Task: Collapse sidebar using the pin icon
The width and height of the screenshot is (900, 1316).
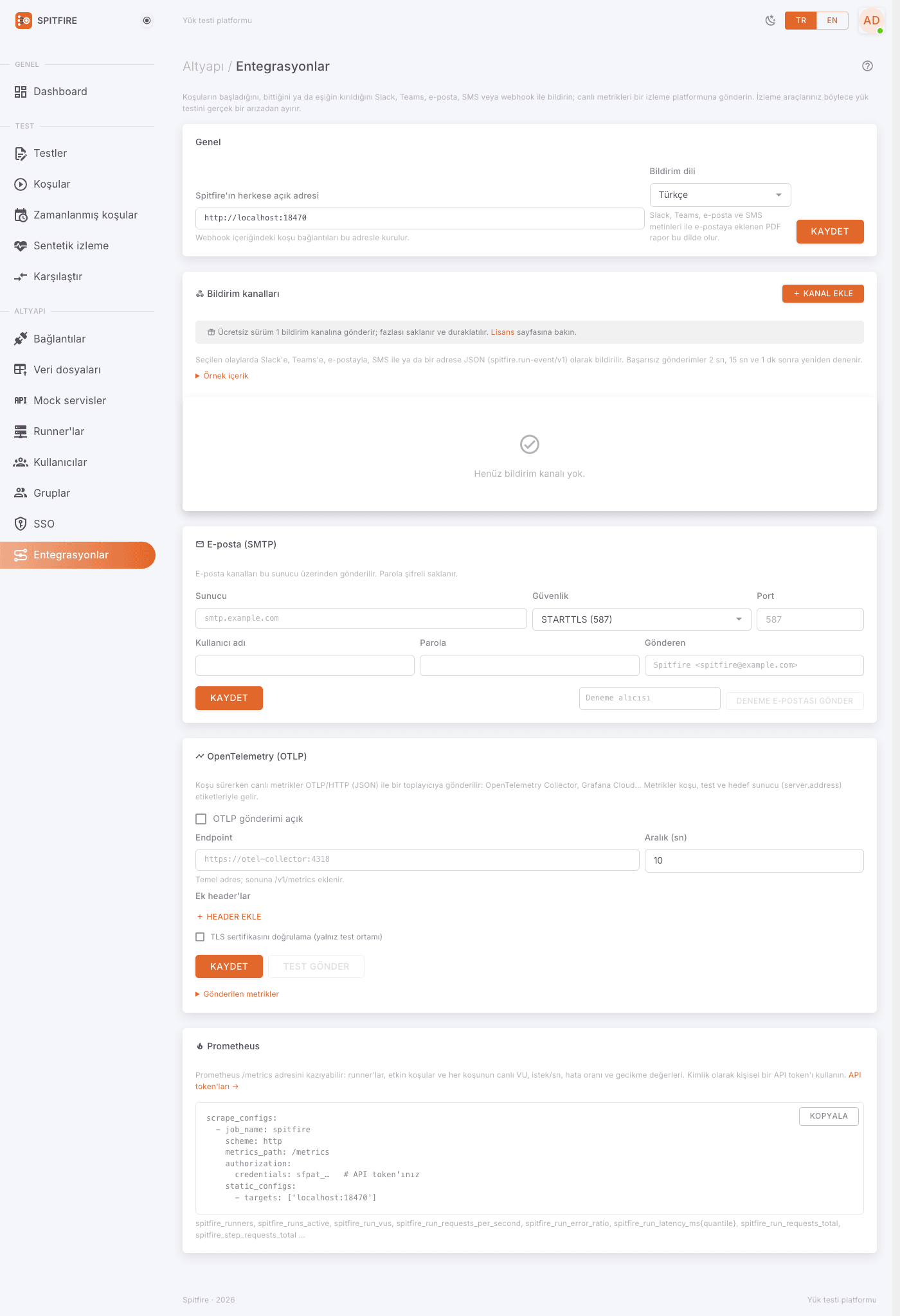Action: [x=147, y=21]
